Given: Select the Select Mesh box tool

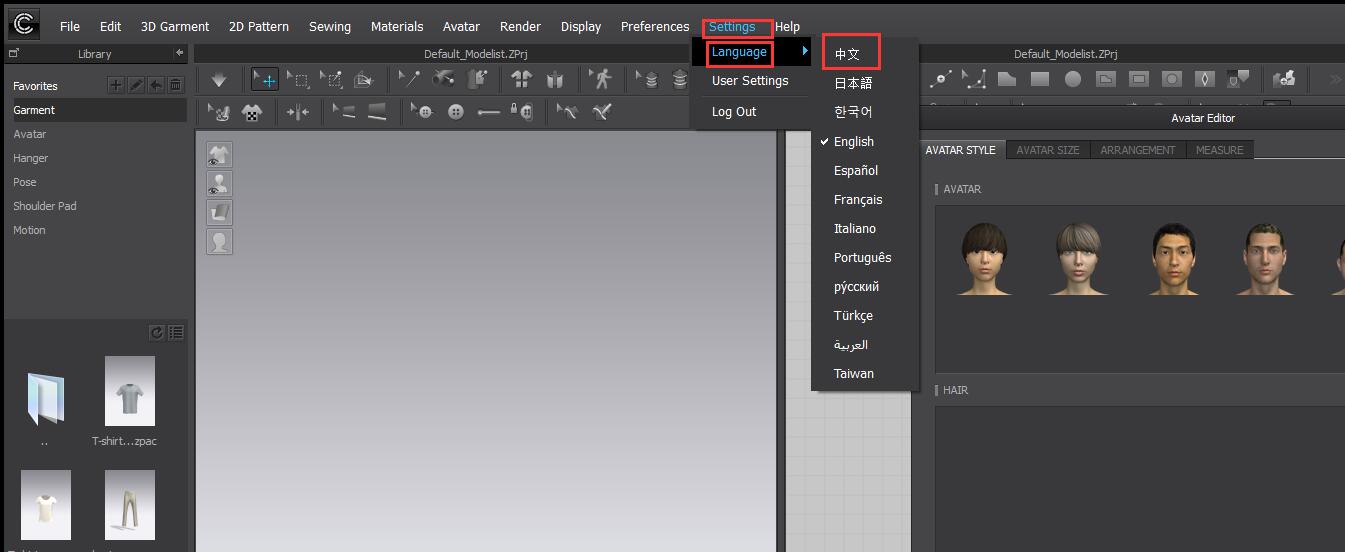Looking at the screenshot, I should pos(297,80).
